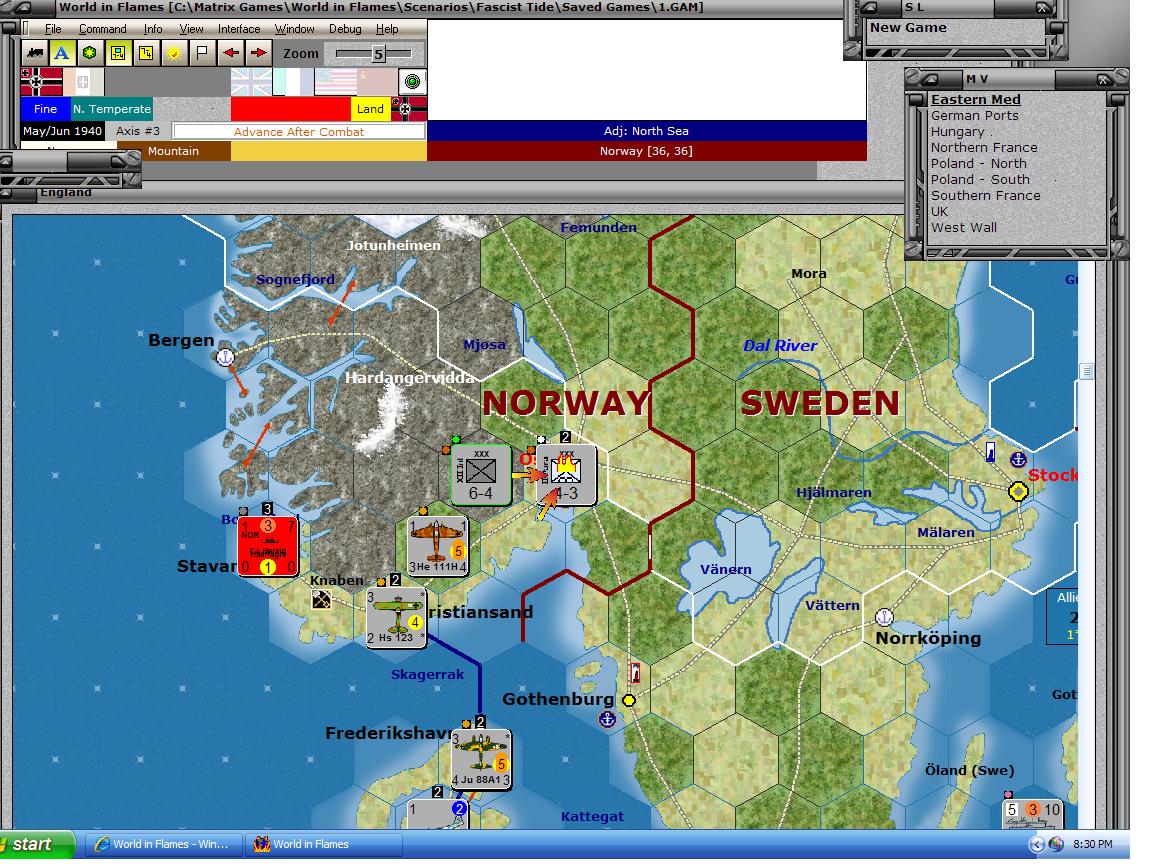Image resolution: width=1152 pixels, height=864 pixels.
Task: Open the File menu
Action: [53, 29]
